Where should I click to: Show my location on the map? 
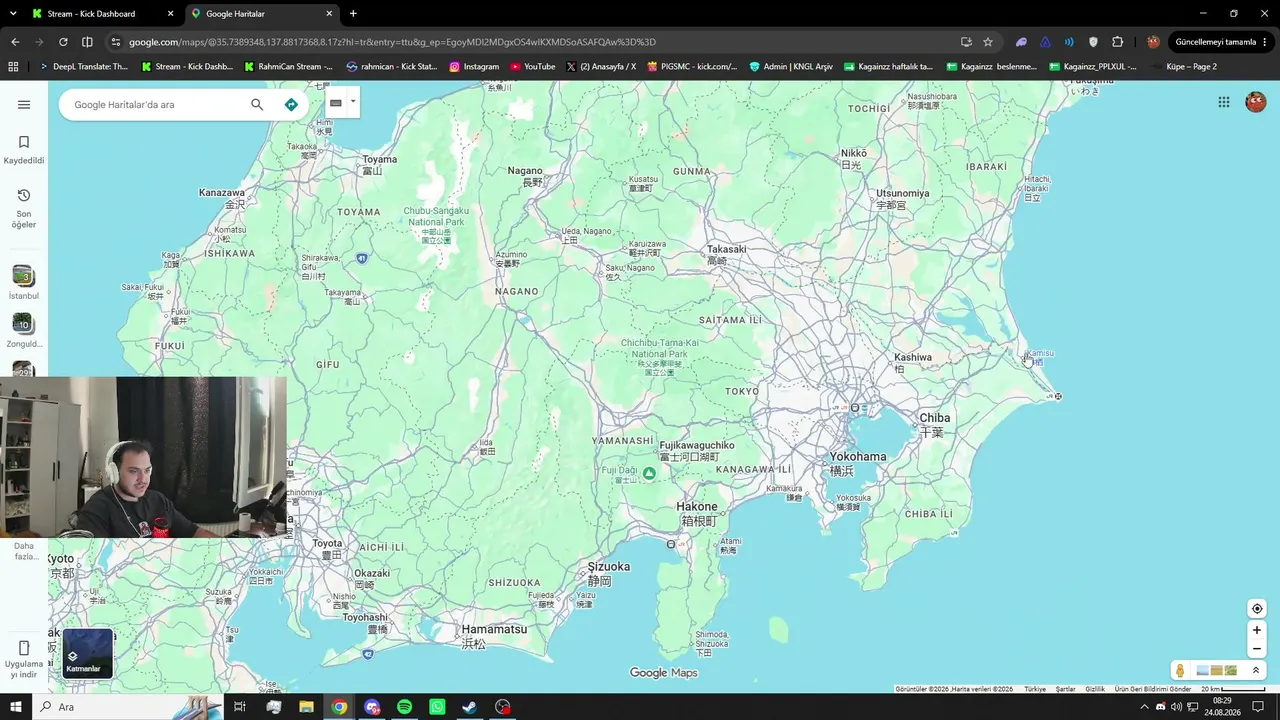1257,609
